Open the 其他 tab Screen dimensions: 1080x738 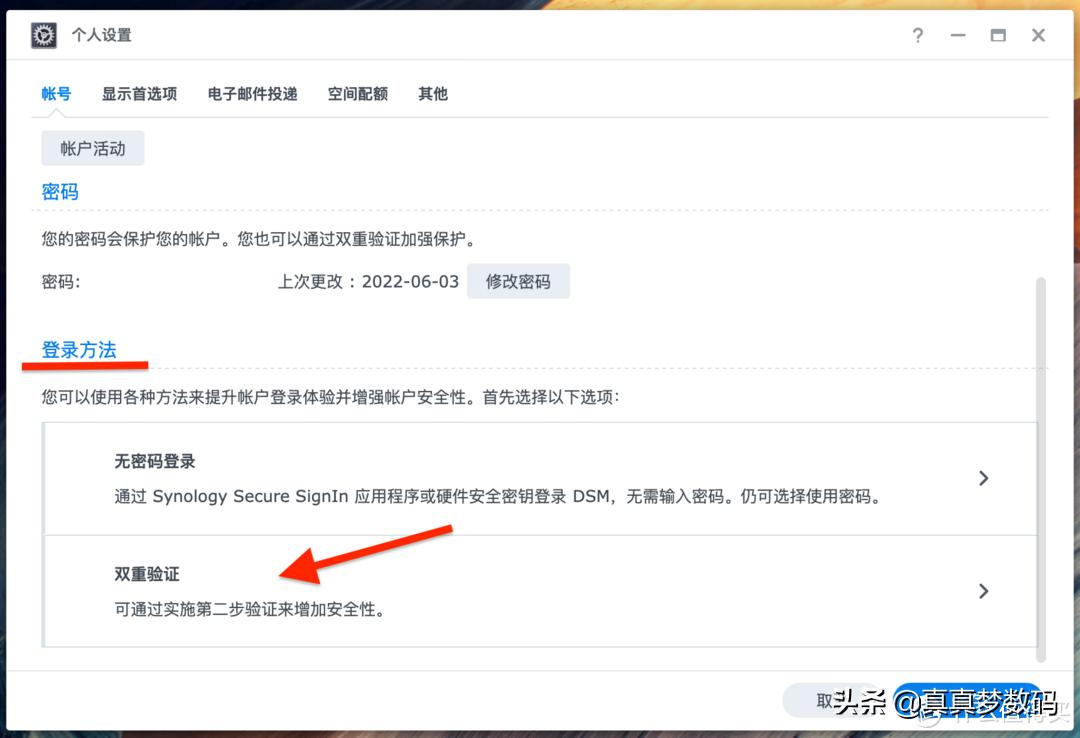(432, 93)
